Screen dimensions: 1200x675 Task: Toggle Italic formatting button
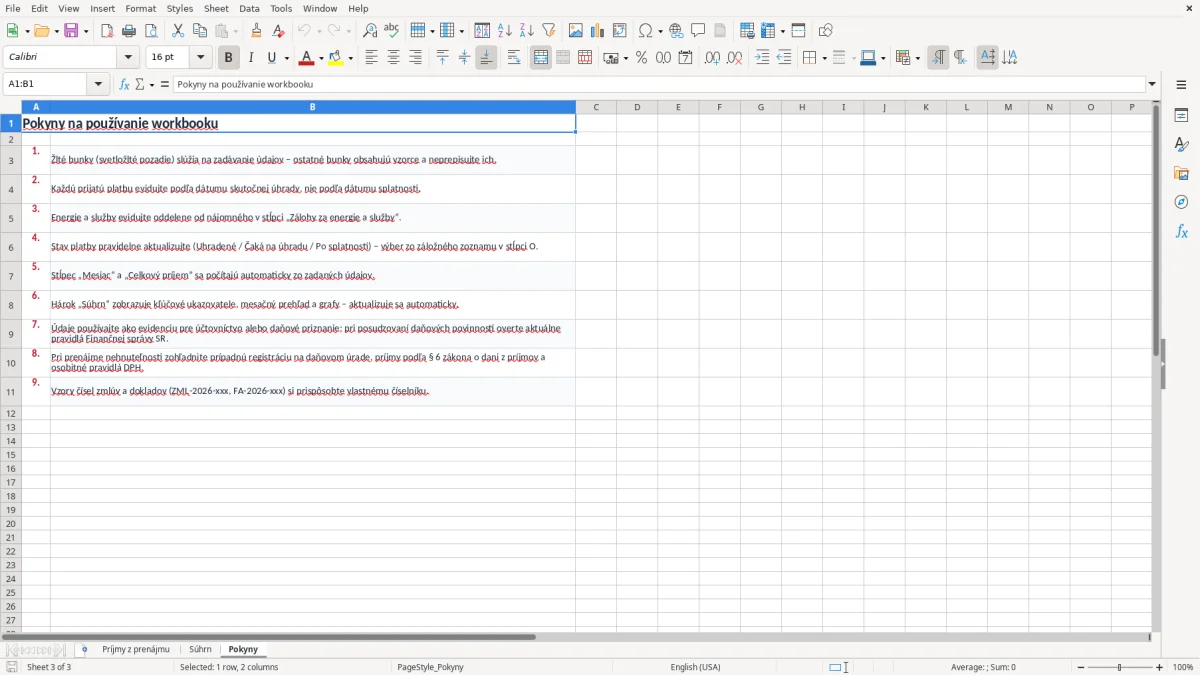point(251,58)
